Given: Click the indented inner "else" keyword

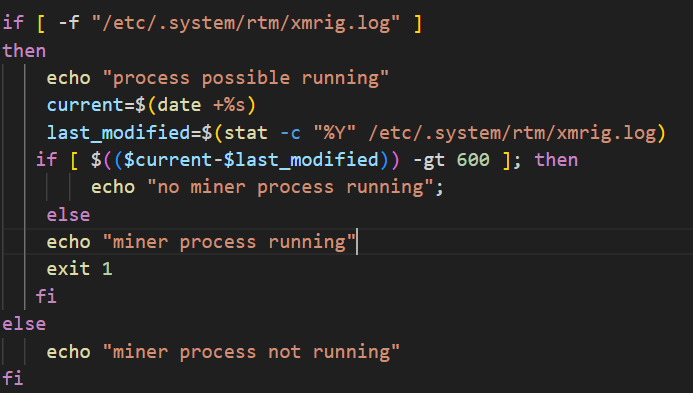Looking at the screenshot, I should point(69,215).
